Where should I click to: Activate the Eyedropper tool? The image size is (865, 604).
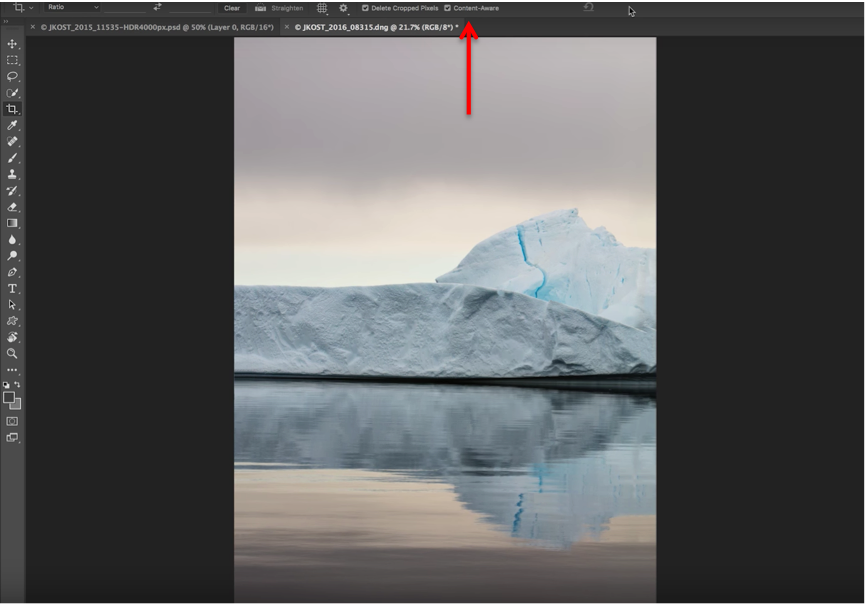pos(13,125)
